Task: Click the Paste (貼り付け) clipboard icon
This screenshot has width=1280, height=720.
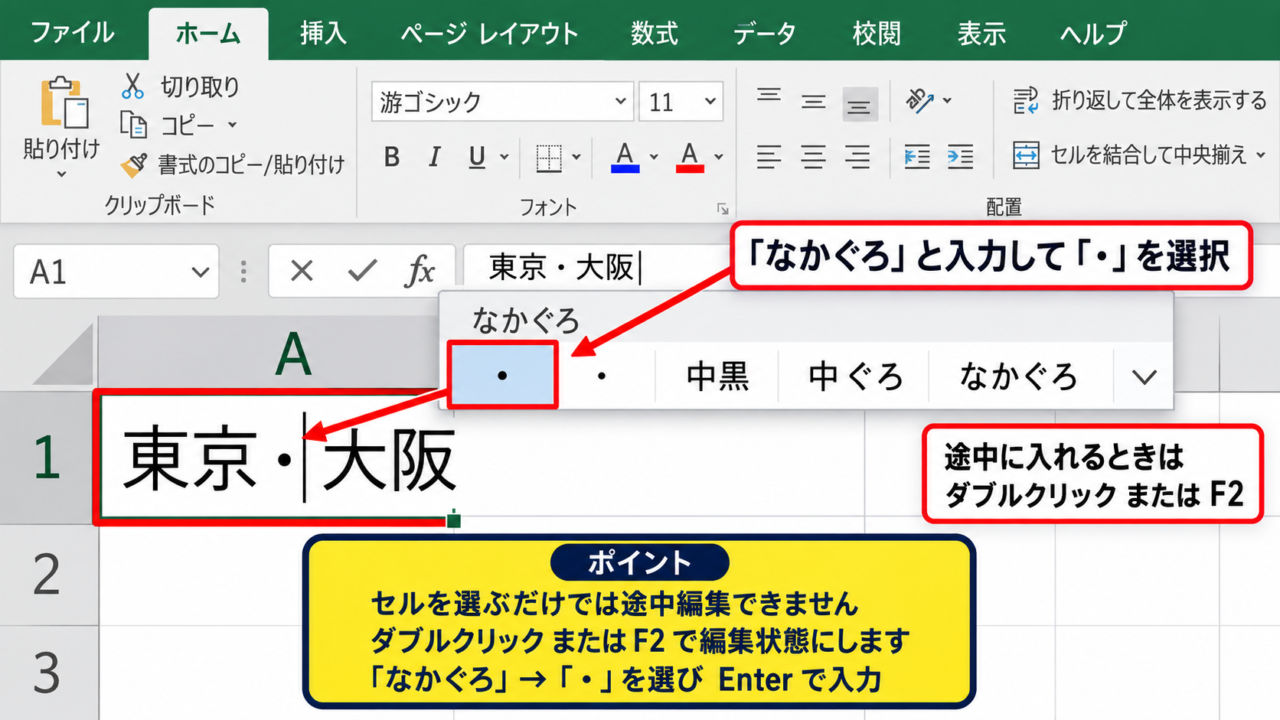Action: click(64, 104)
